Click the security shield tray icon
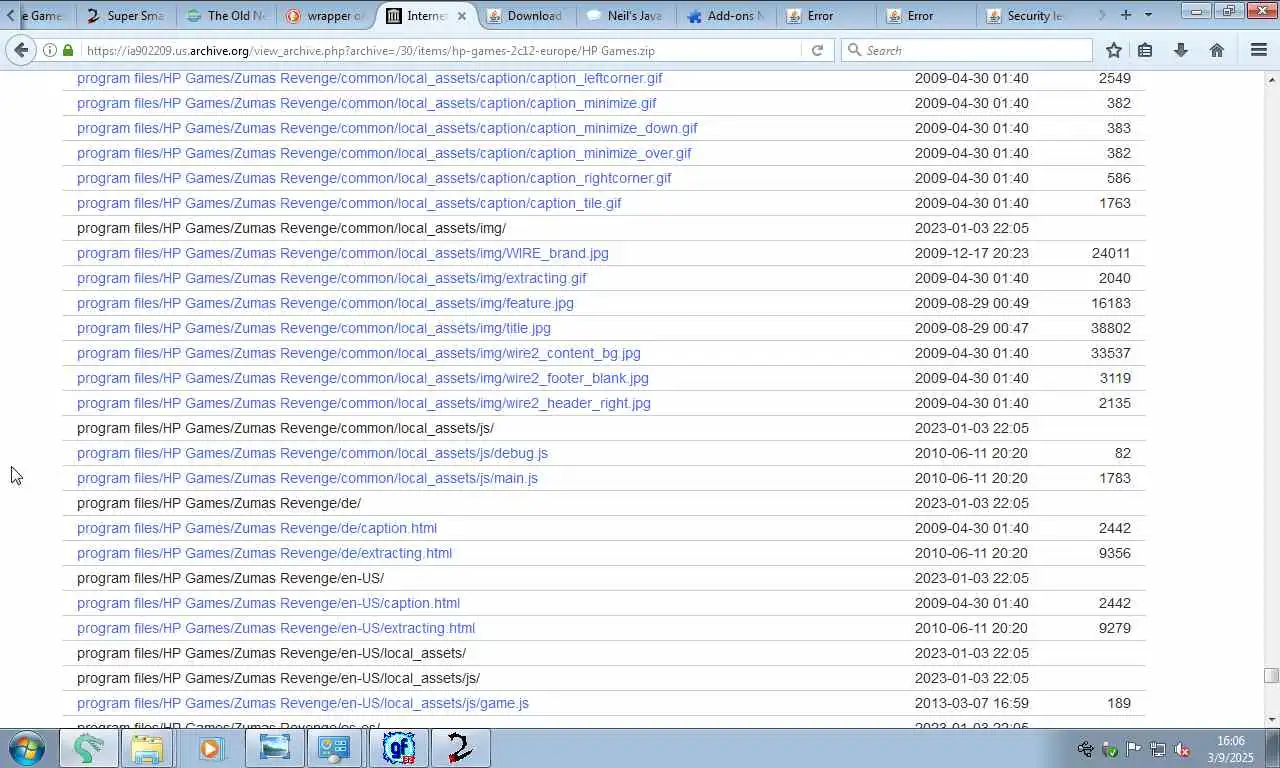Screen dimensions: 1280x768 click(1110, 749)
